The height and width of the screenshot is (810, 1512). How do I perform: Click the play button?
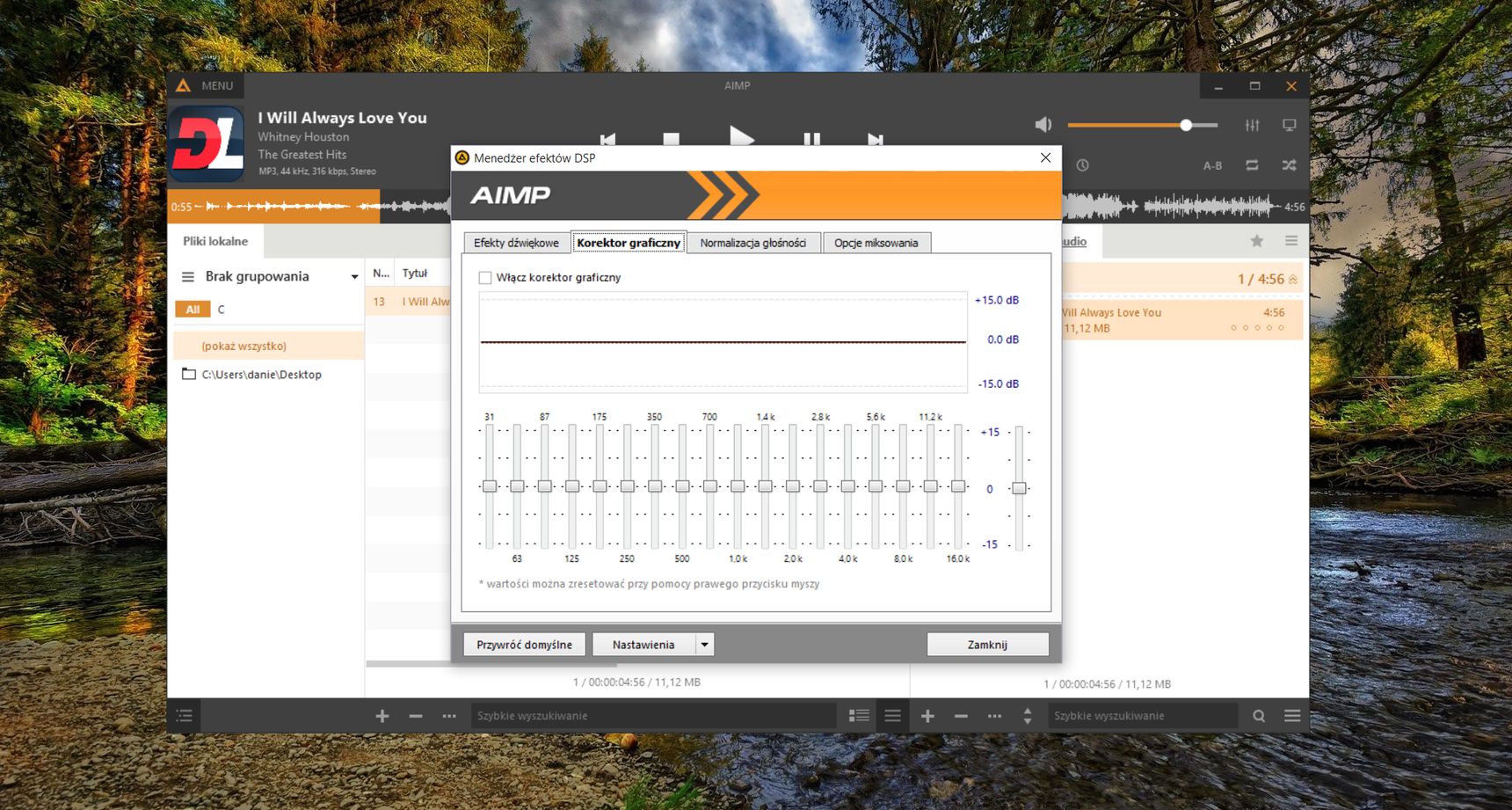tap(741, 136)
